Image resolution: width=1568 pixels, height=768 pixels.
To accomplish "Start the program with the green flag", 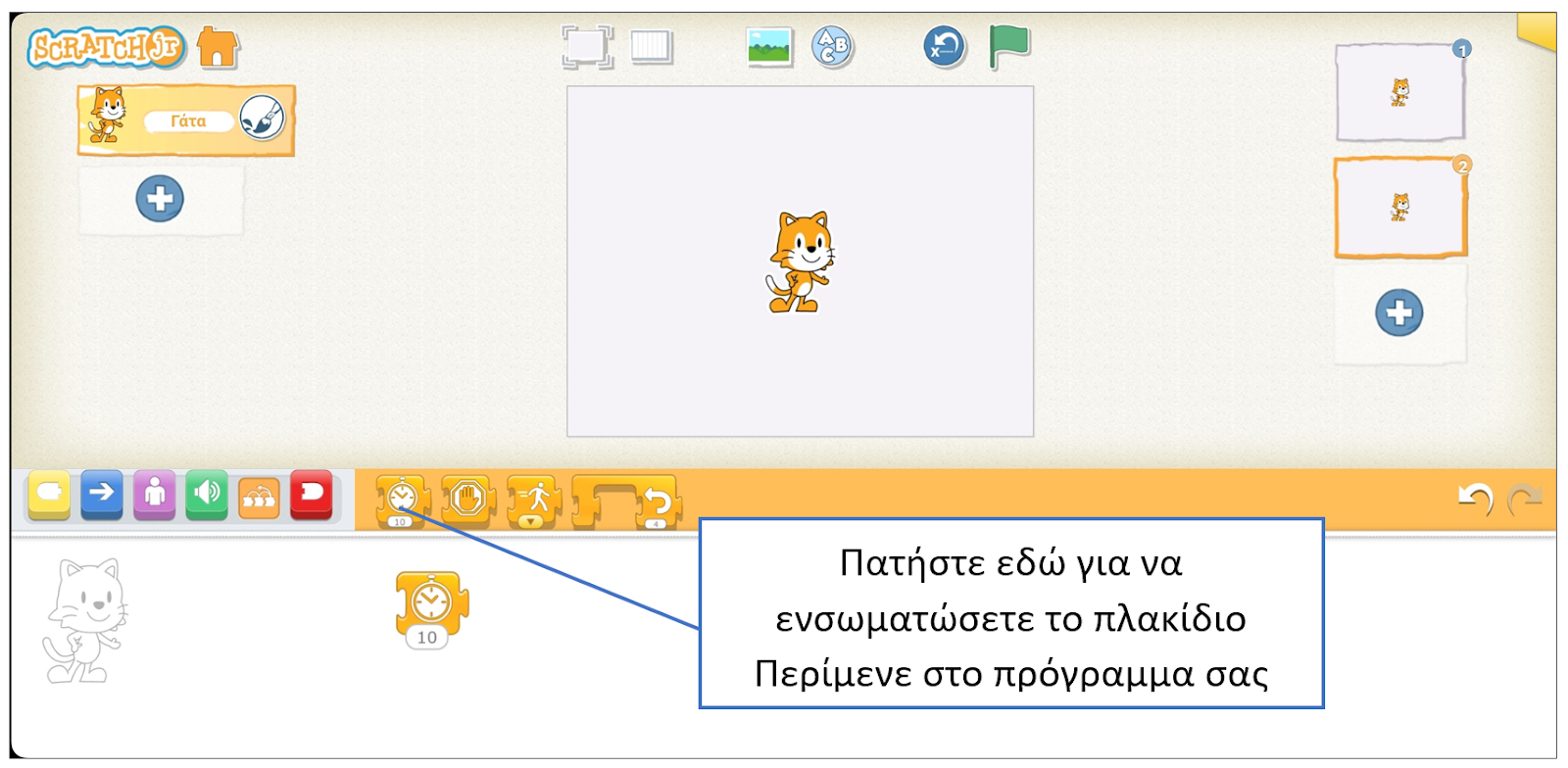I will point(1008,46).
